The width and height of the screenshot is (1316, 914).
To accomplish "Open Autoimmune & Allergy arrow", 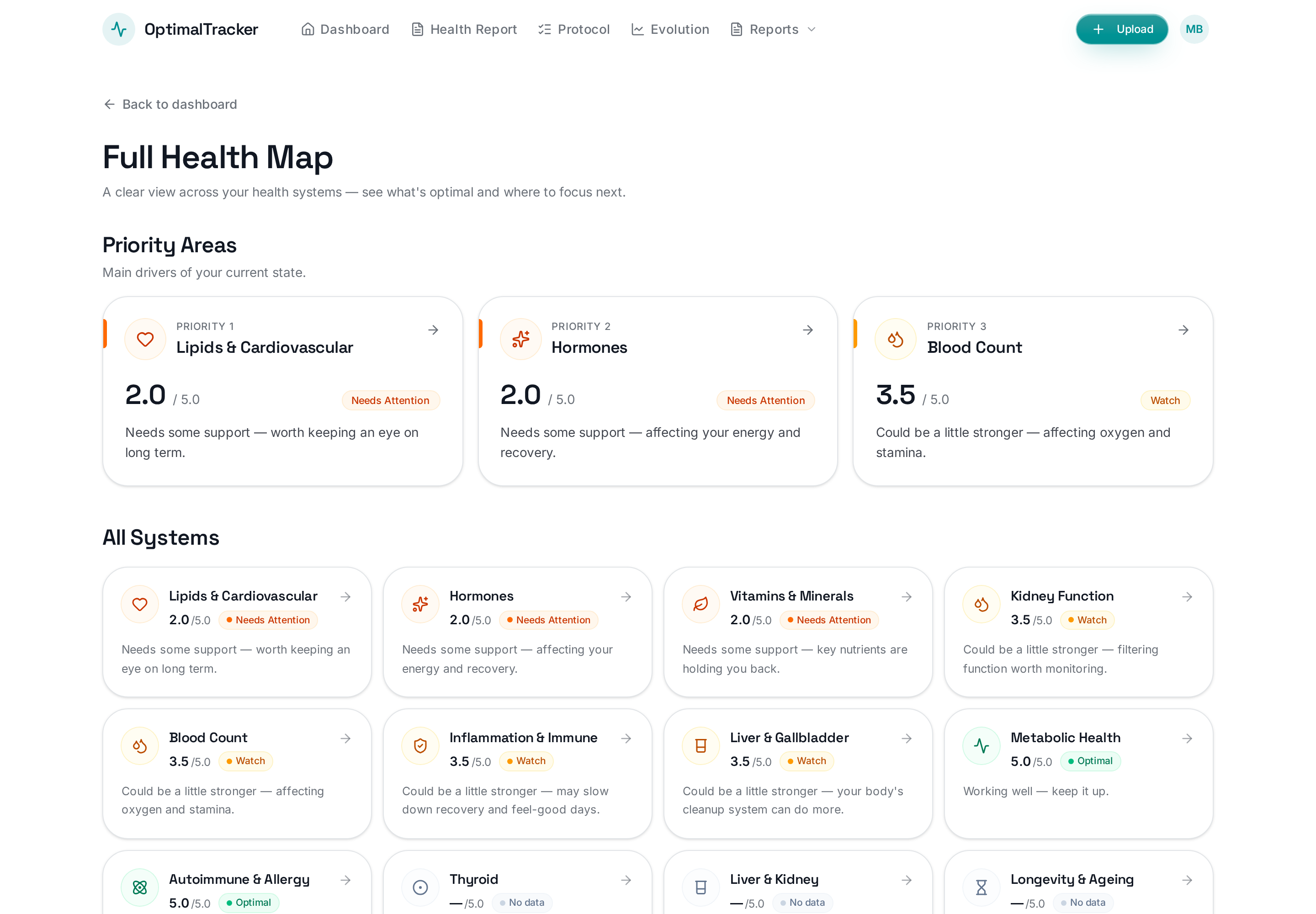I will point(345,880).
